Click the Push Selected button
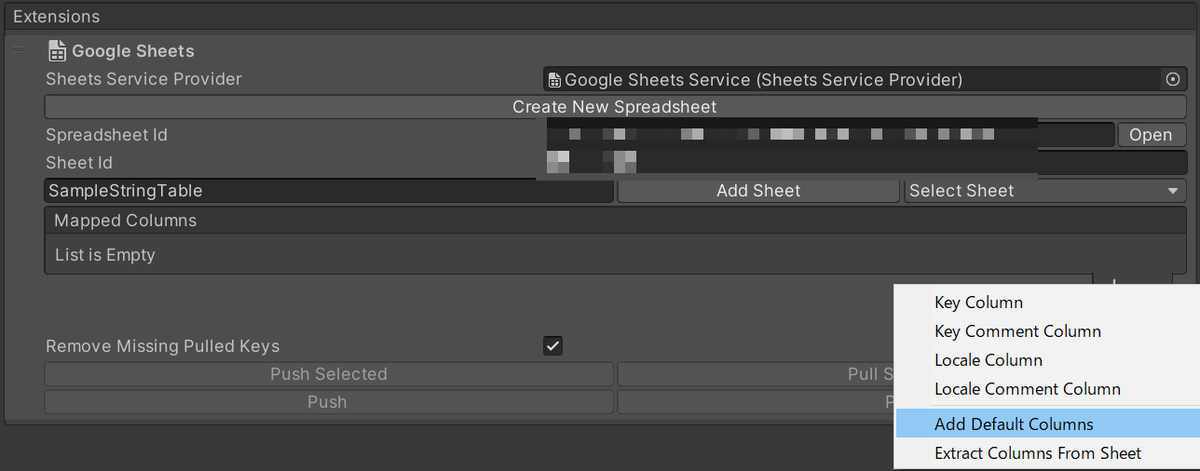Screen dimensions: 1200x471 pyautogui.click(x=329, y=374)
